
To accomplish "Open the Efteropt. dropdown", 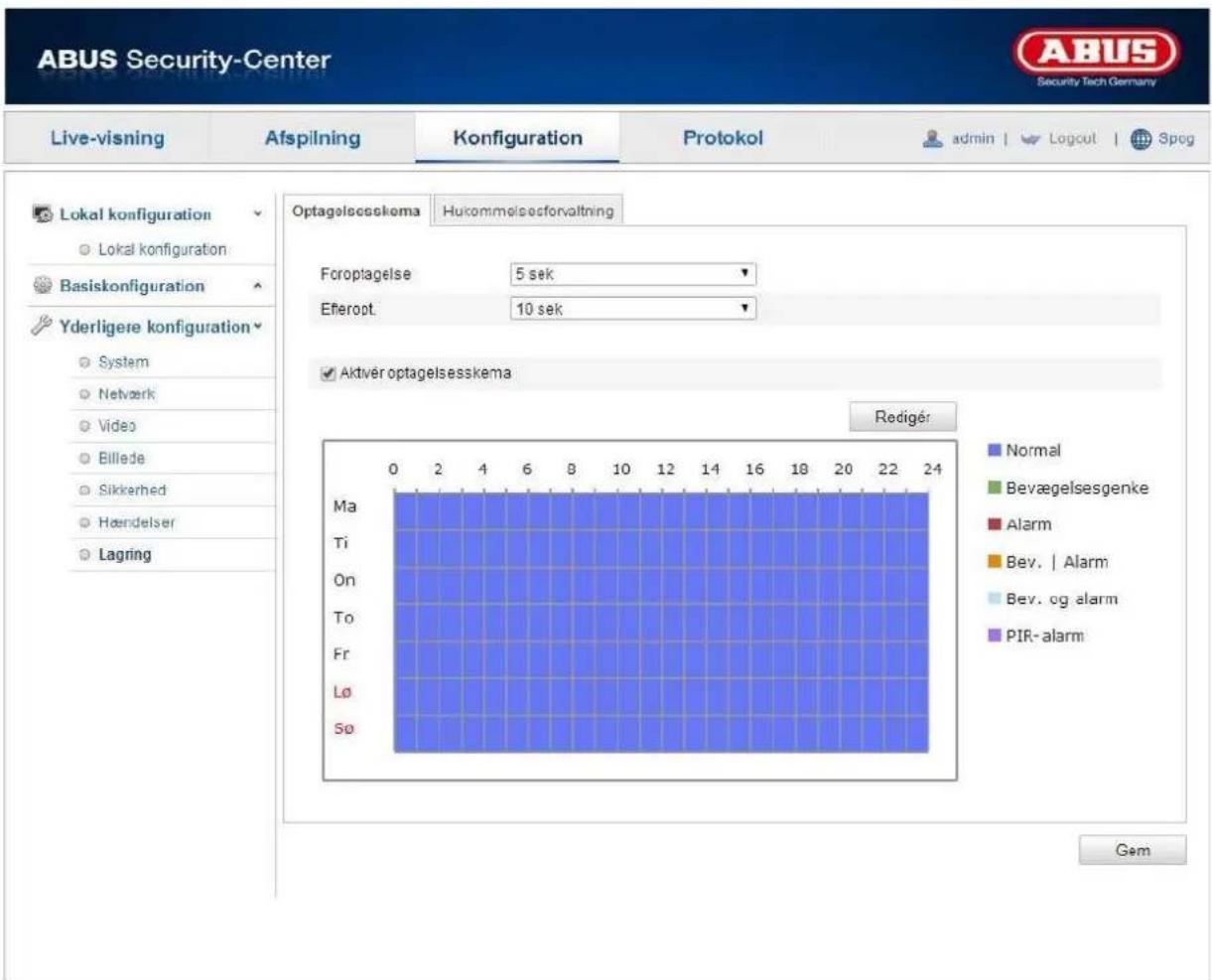I will click(x=633, y=309).
